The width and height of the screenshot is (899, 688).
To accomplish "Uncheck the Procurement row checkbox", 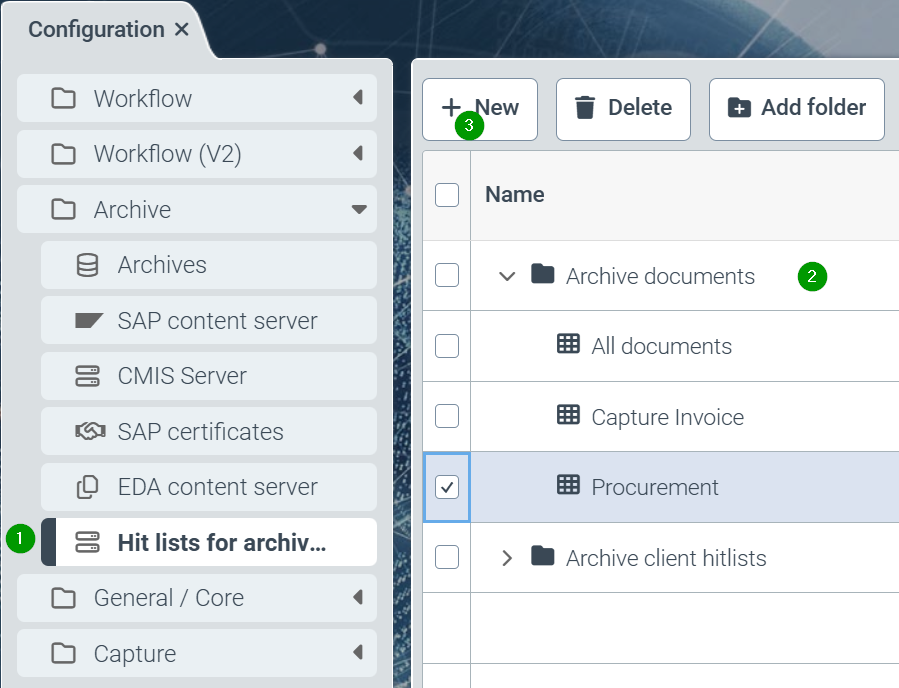I will click(x=447, y=487).
